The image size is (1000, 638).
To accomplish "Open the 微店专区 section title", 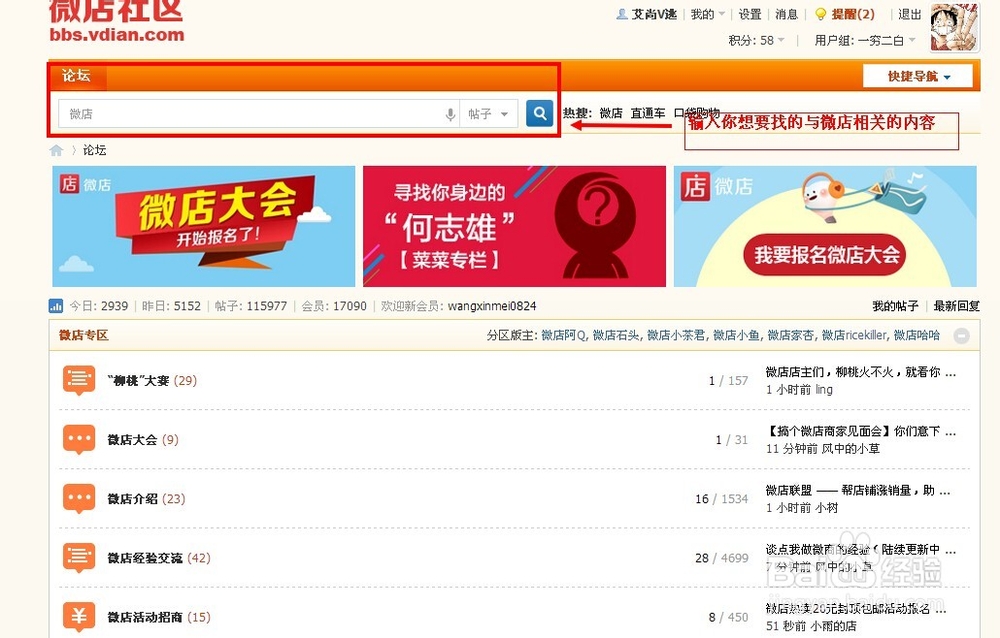I will coord(84,335).
